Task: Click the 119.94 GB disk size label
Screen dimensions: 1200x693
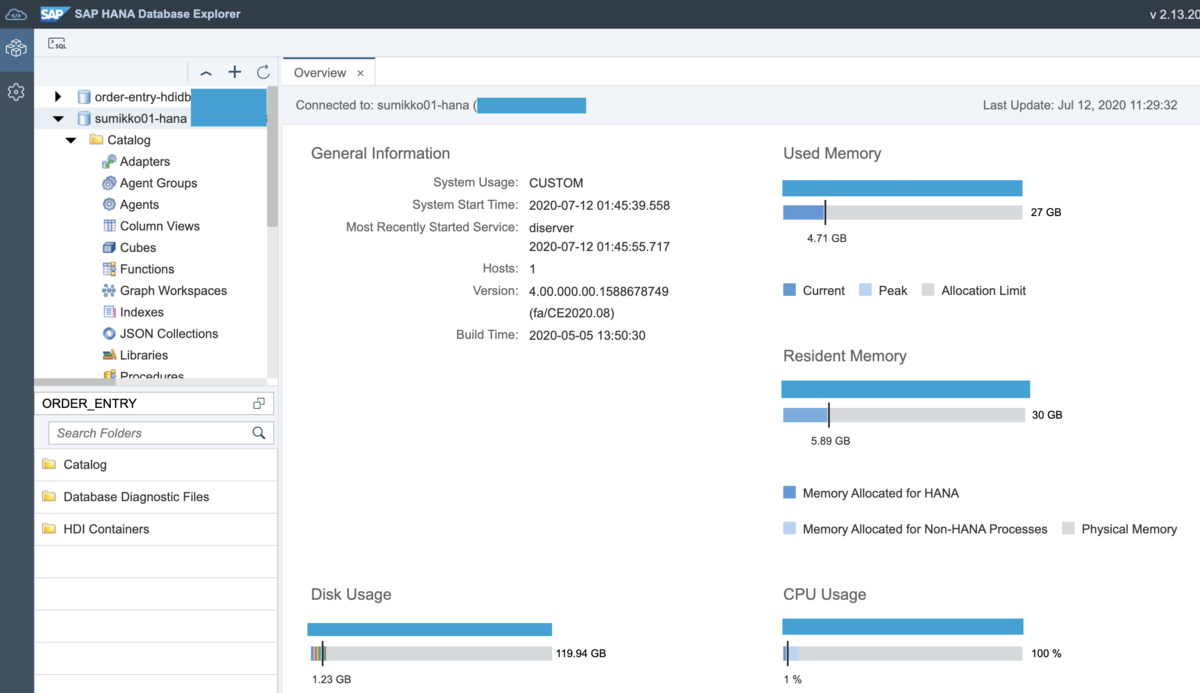Action: pyautogui.click(x=581, y=653)
